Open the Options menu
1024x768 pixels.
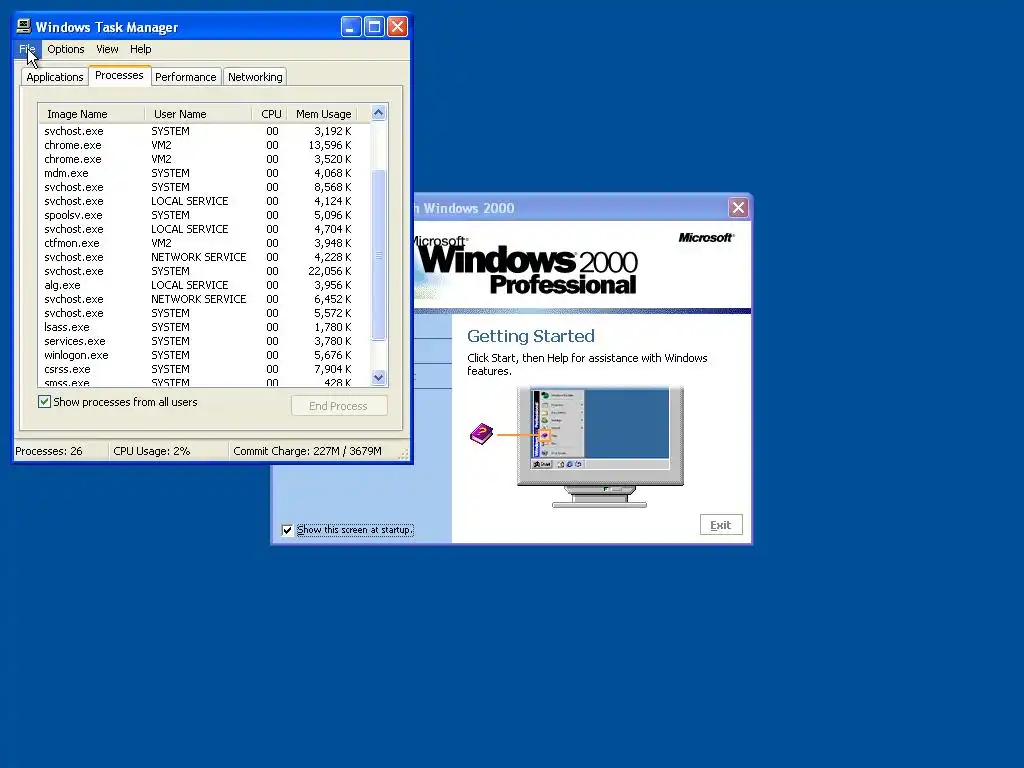pos(65,49)
